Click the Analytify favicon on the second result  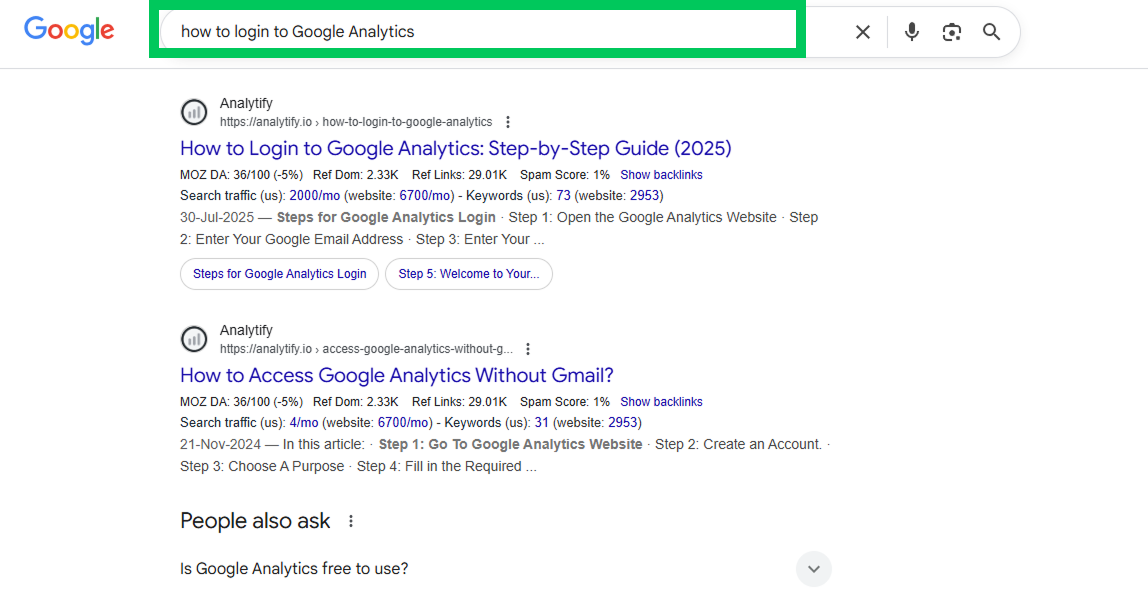pyautogui.click(x=194, y=339)
